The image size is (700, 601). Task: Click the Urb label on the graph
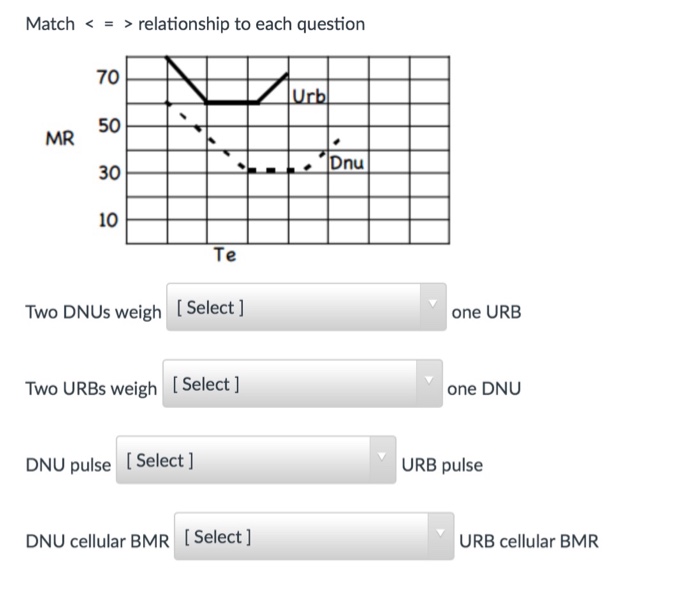[x=310, y=95]
